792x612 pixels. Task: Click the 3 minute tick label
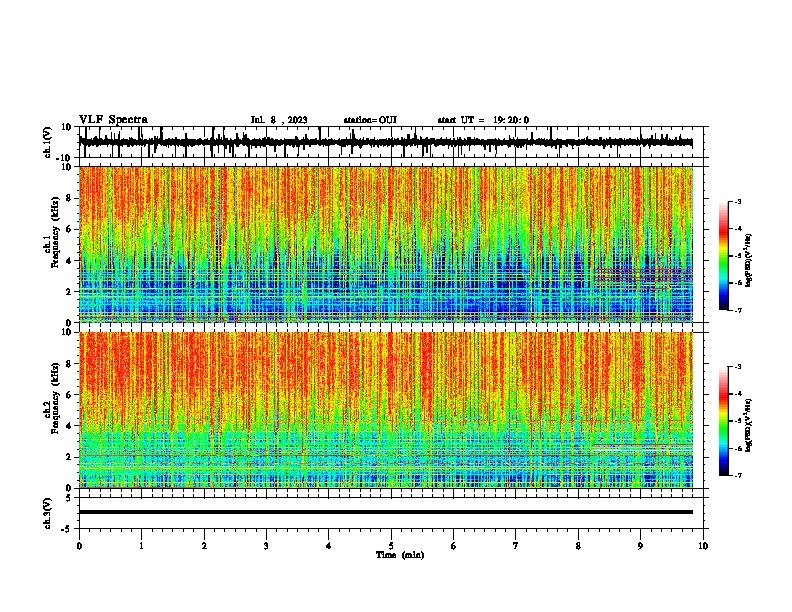pos(266,546)
